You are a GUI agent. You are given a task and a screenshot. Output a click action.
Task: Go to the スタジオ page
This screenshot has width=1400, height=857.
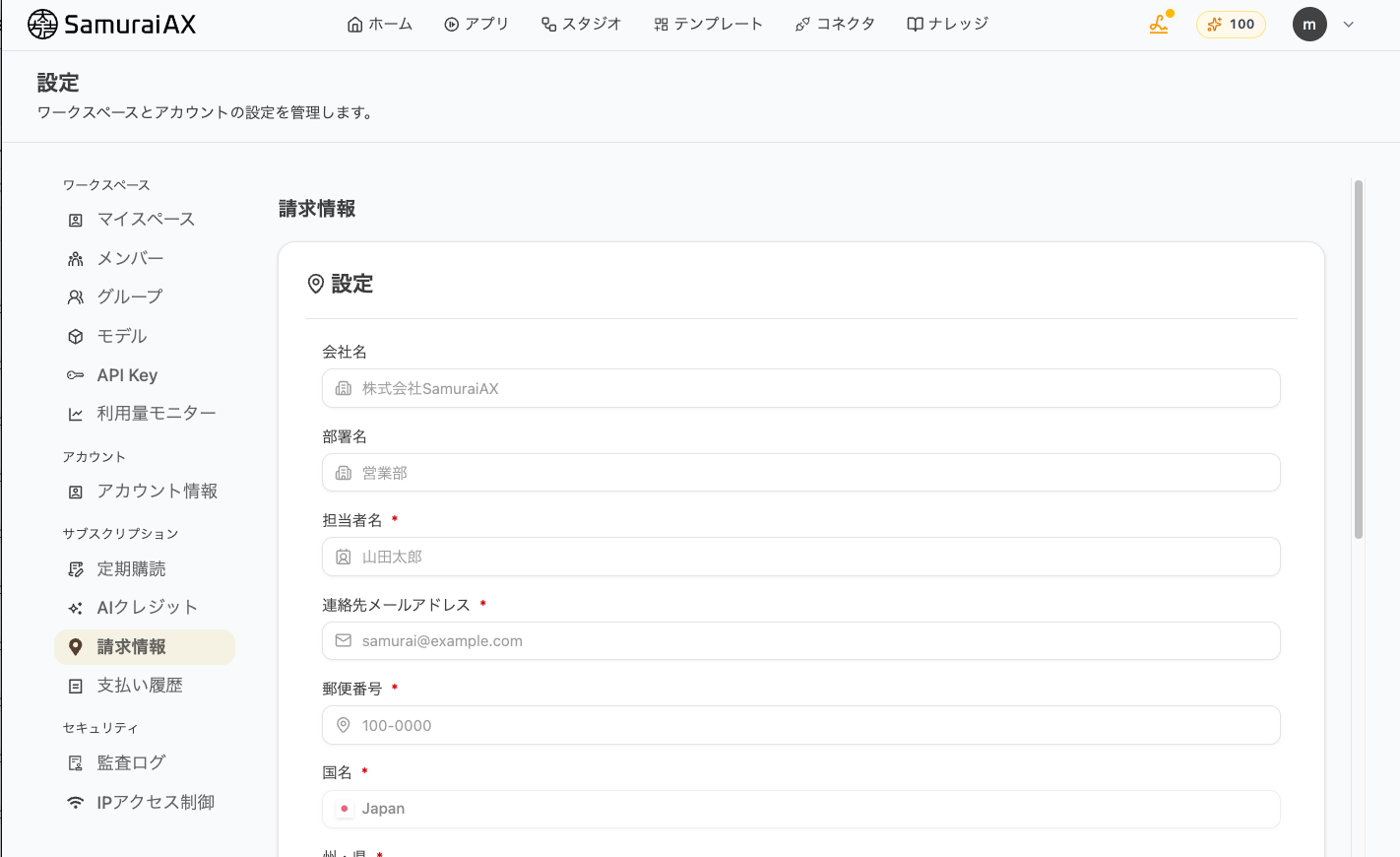(x=582, y=24)
